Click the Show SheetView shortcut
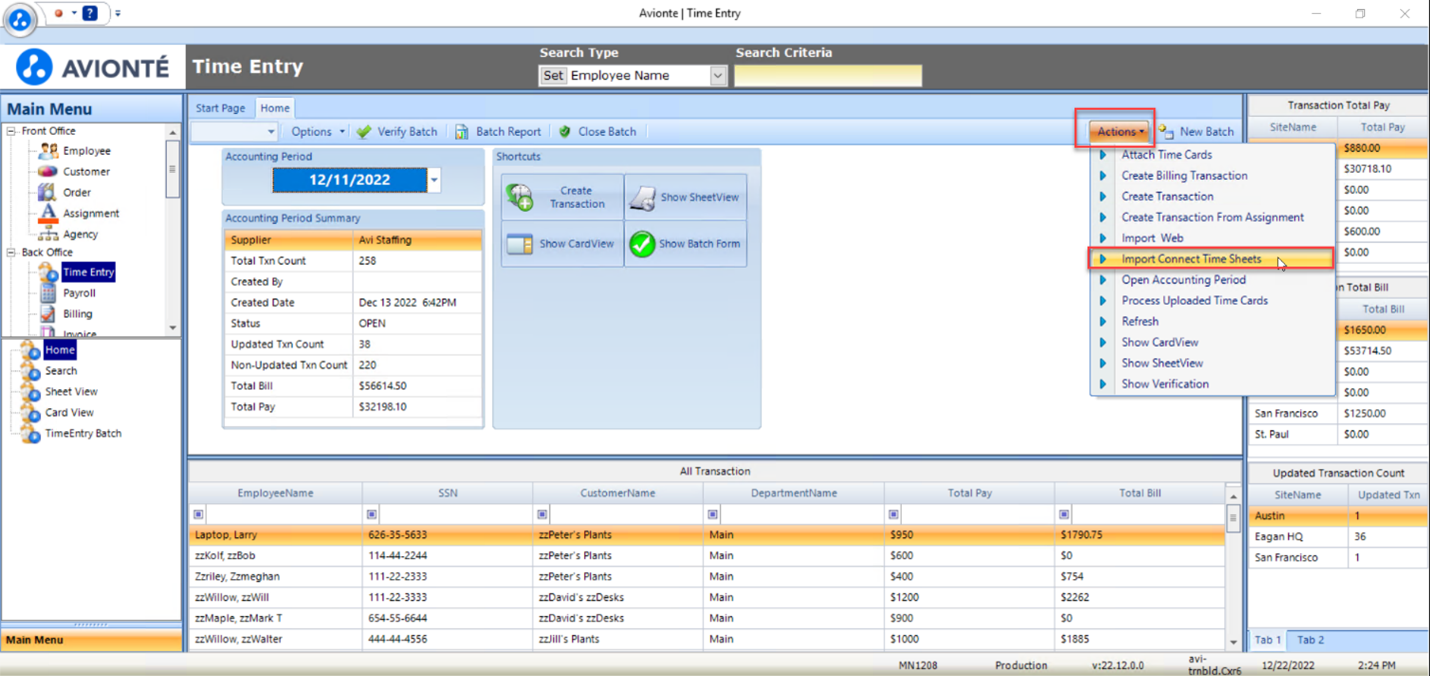The height and width of the screenshot is (676, 1430). pos(686,197)
